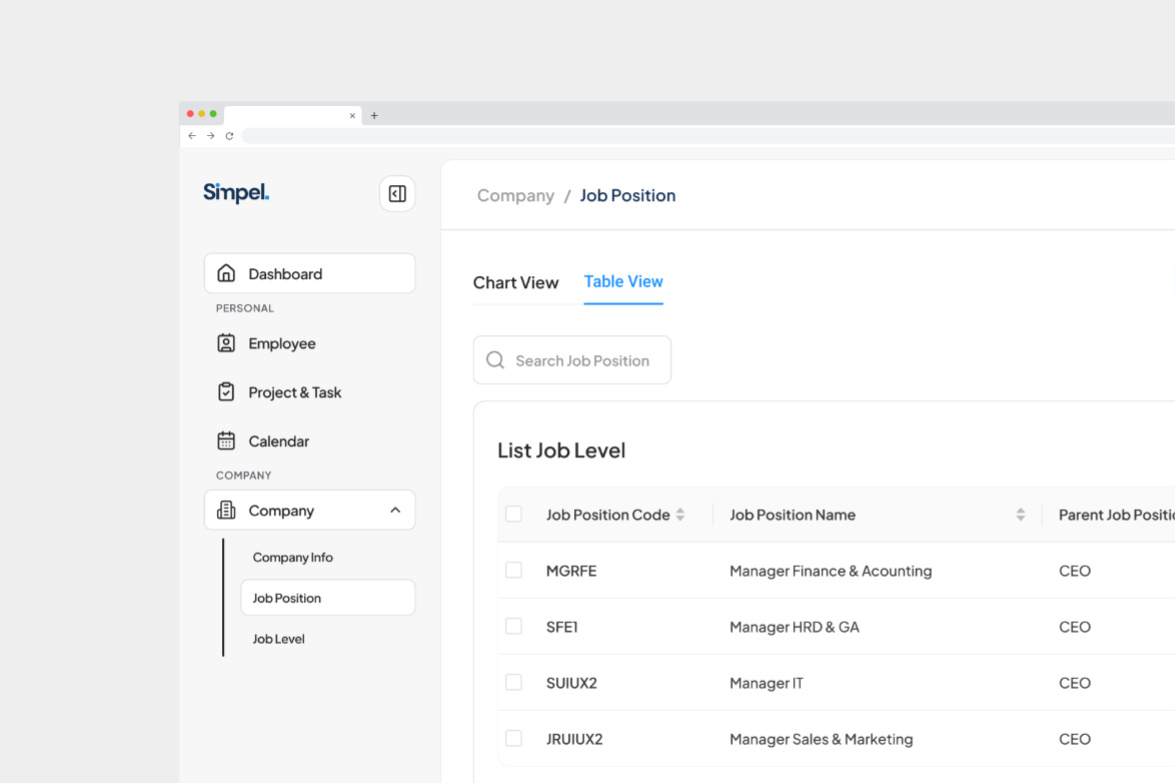Tick the checkbox for MGRFE row
The image size is (1175, 783).
tap(514, 569)
